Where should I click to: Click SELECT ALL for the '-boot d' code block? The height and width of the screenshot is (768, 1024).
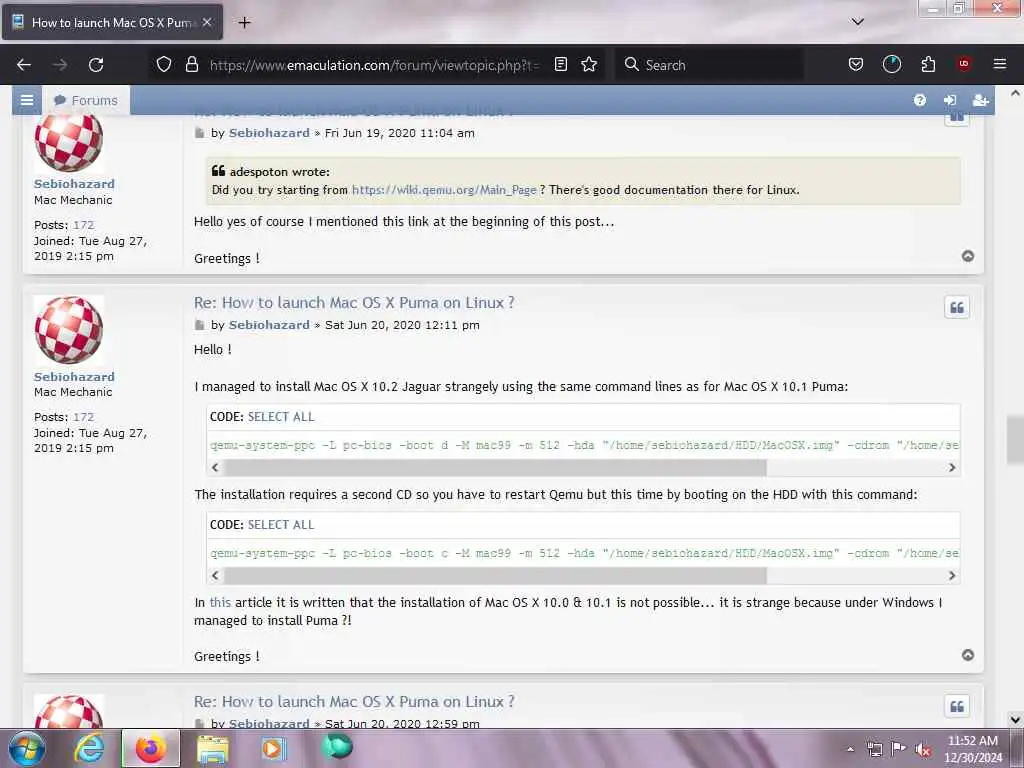[281, 417]
